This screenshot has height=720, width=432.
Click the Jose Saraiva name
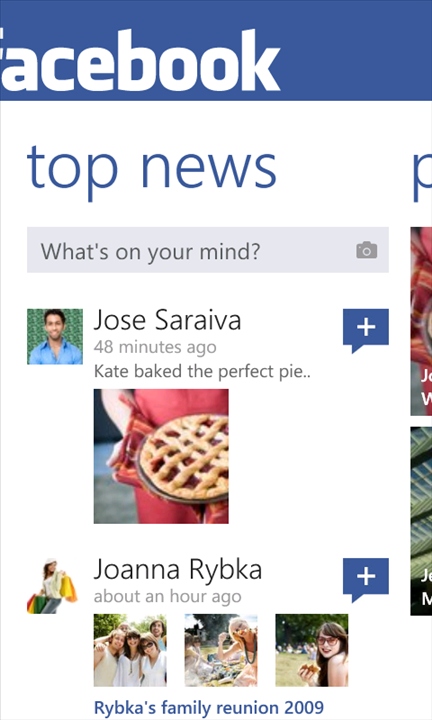[x=168, y=320]
